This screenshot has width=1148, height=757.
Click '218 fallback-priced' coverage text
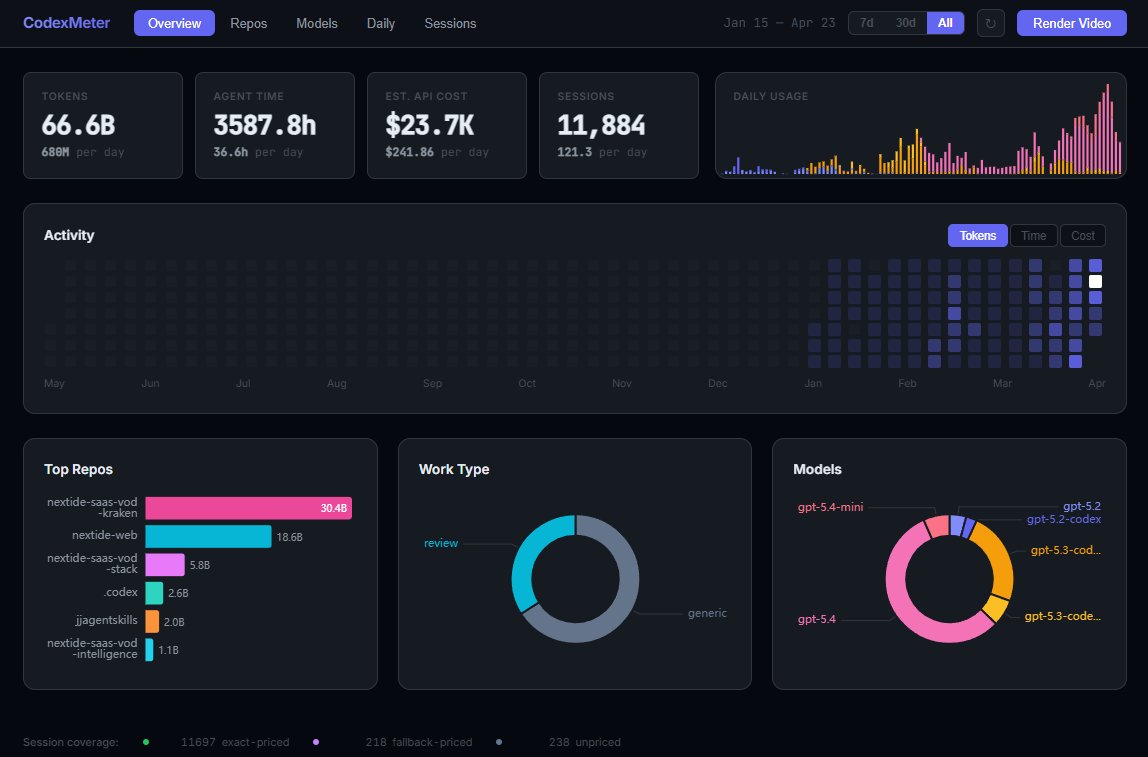419,742
